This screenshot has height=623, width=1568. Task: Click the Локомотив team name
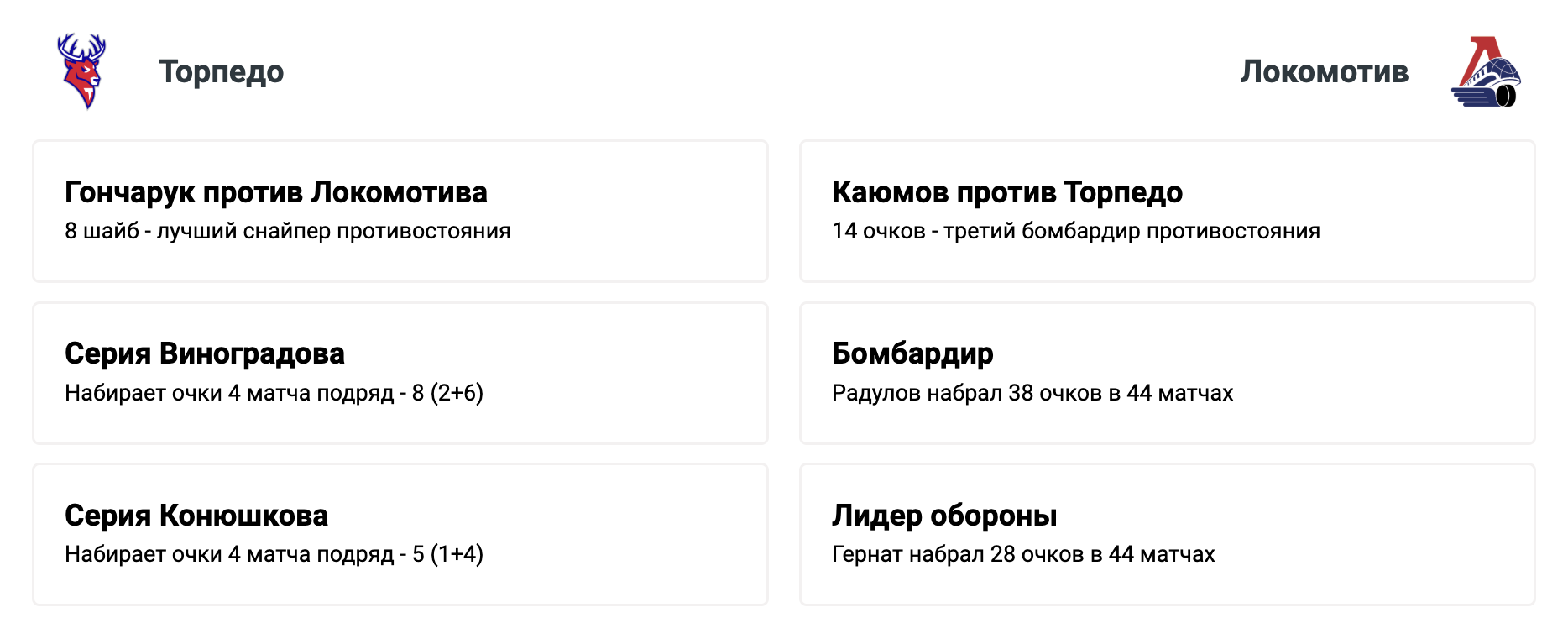[1326, 71]
